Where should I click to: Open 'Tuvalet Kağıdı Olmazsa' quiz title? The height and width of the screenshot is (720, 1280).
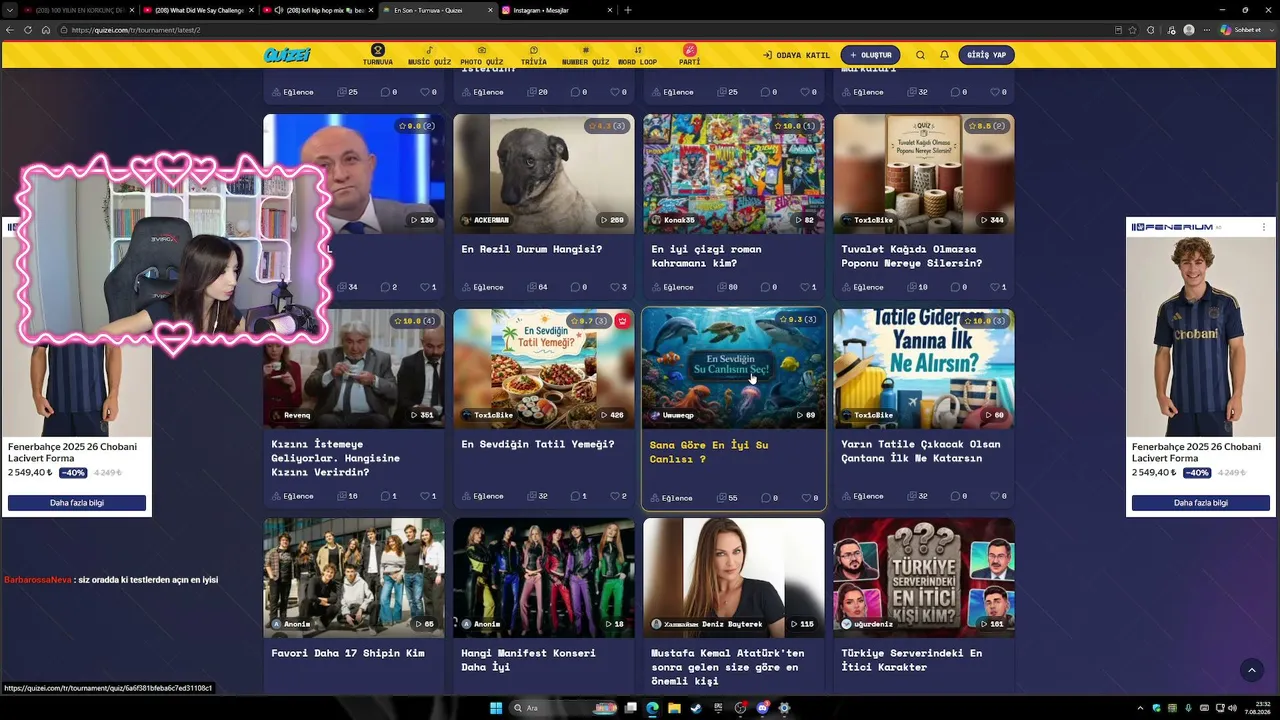911,256
